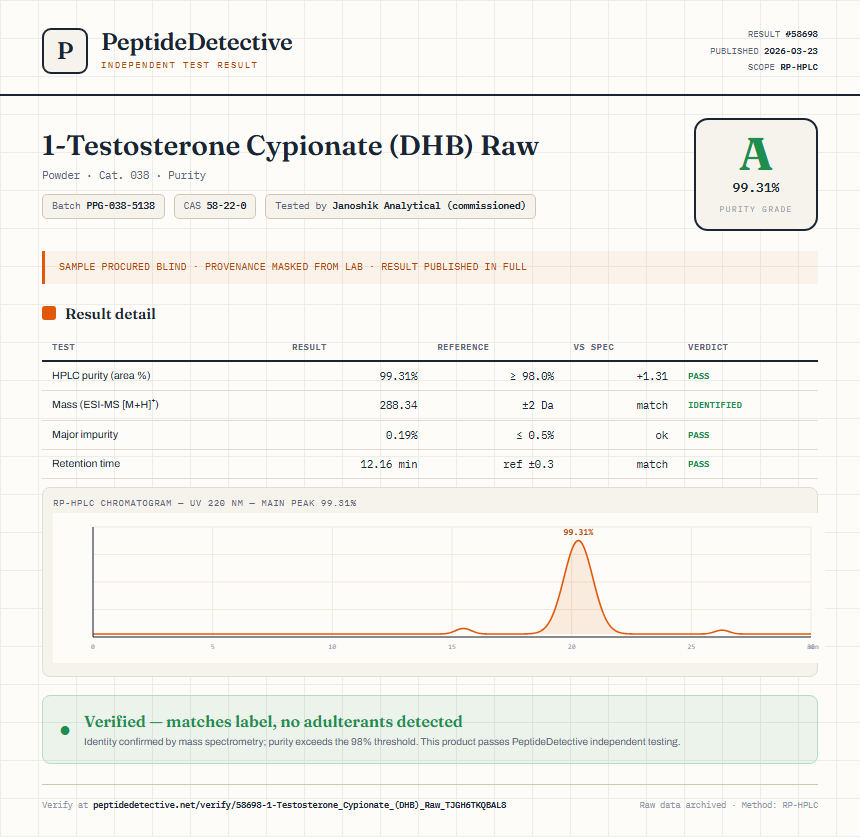The width and height of the screenshot is (860, 837).
Task: Click the ≥ 98.0% reference value
Action: click(x=532, y=376)
